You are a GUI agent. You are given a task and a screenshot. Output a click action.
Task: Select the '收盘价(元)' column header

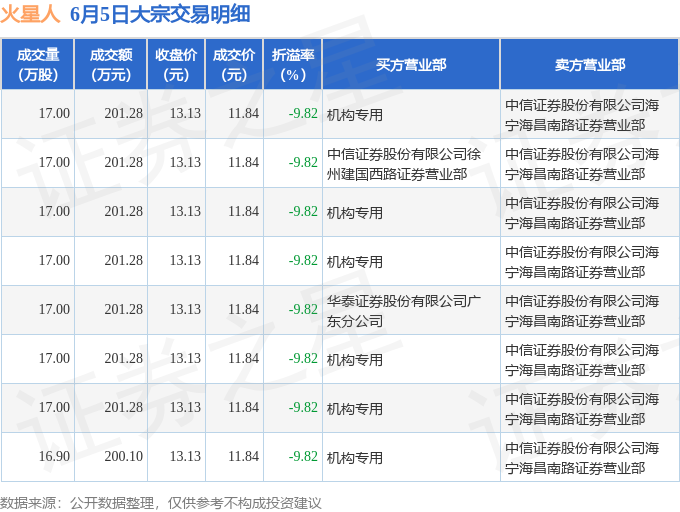pos(176,64)
